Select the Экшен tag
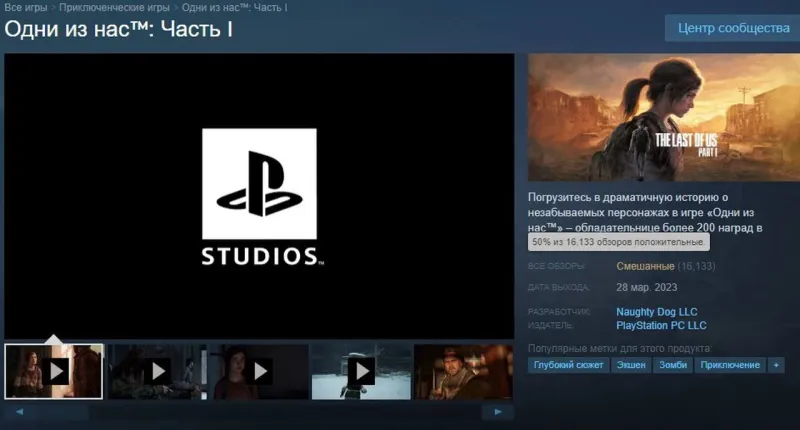Viewport: 800px width, 430px height. (630, 366)
